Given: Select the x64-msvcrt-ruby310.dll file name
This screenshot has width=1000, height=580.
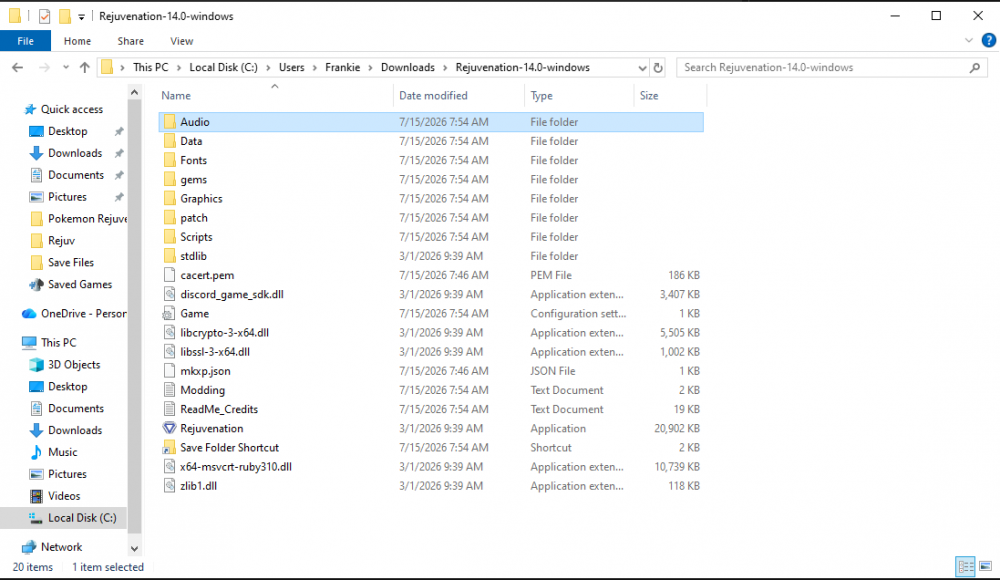Looking at the screenshot, I should tap(235, 466).
